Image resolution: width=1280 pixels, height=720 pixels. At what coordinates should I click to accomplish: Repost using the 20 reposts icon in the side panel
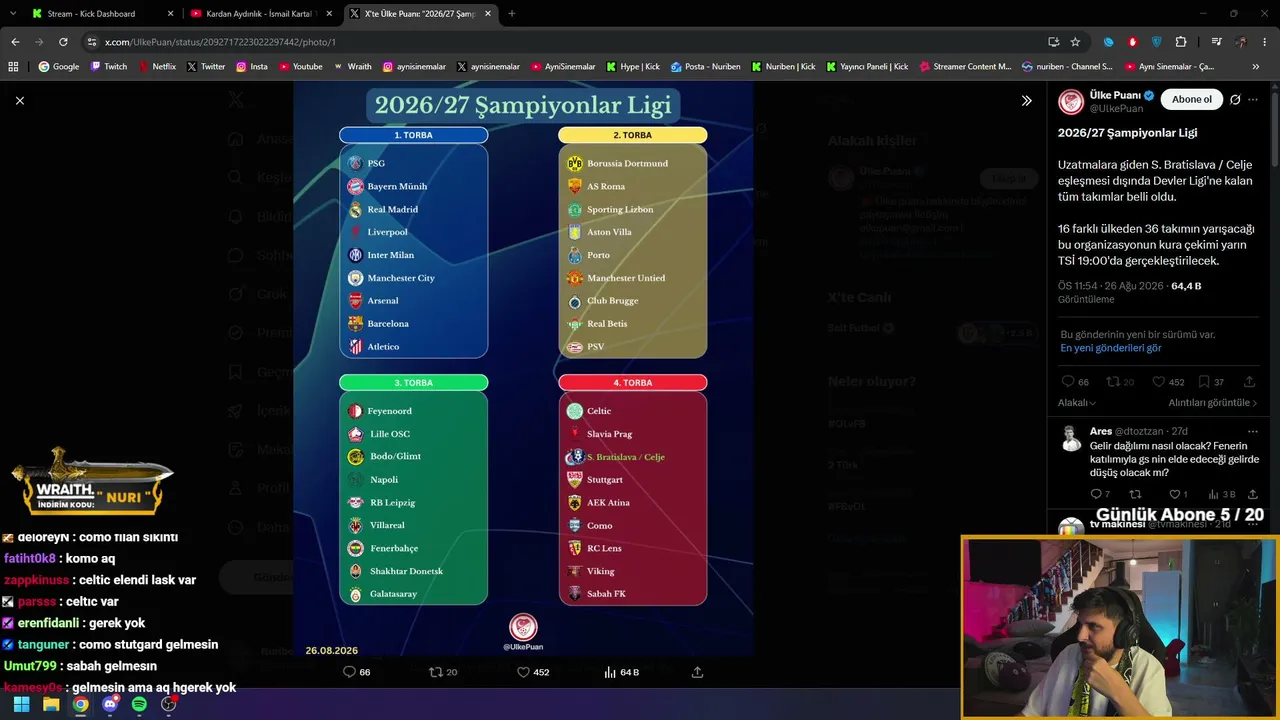tap(1113, 382)
